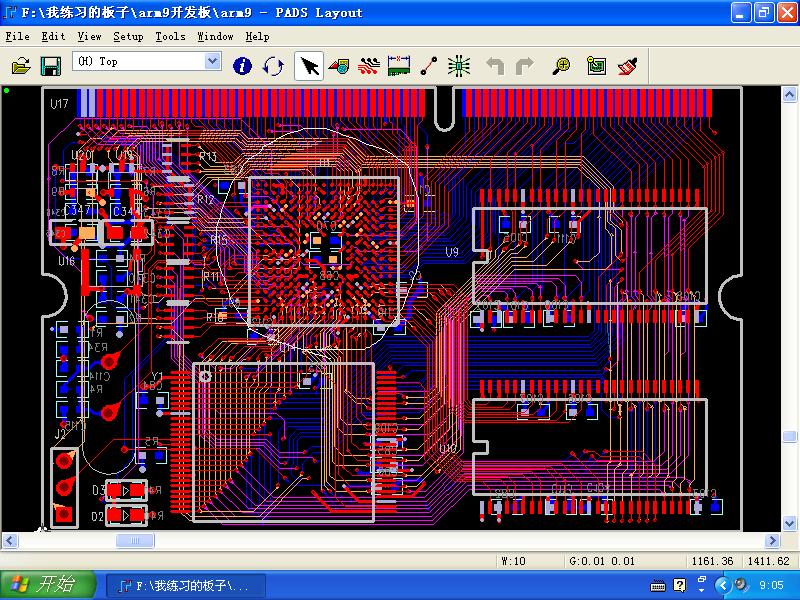Open the ECO toolbar icon
The width and height of the screenshot is (800, 600).
429,66
